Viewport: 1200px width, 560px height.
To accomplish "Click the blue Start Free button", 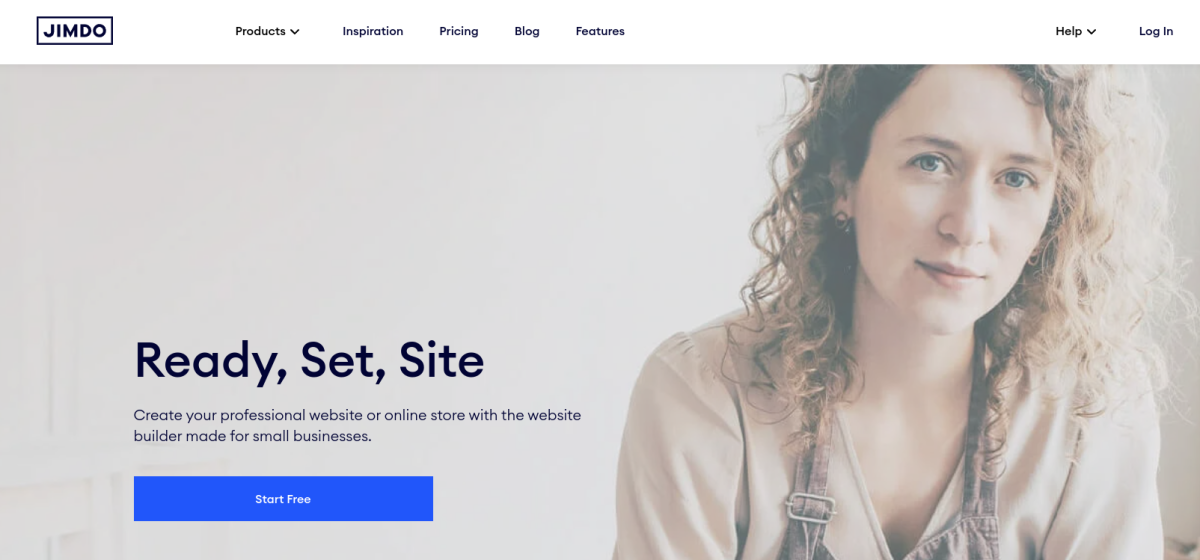I will (283, 499).
